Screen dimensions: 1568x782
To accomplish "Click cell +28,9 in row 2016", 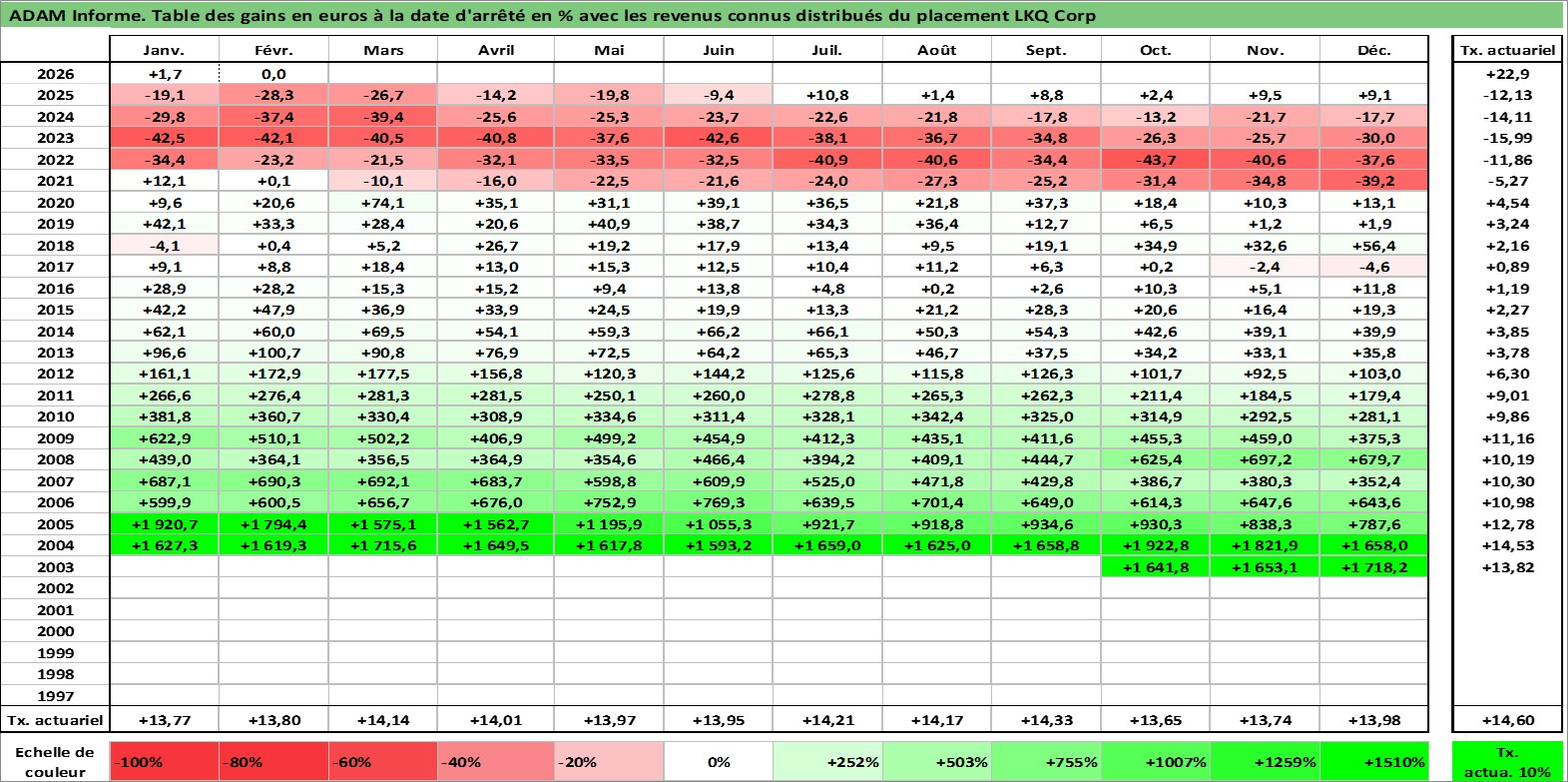I will click(164, 289).
